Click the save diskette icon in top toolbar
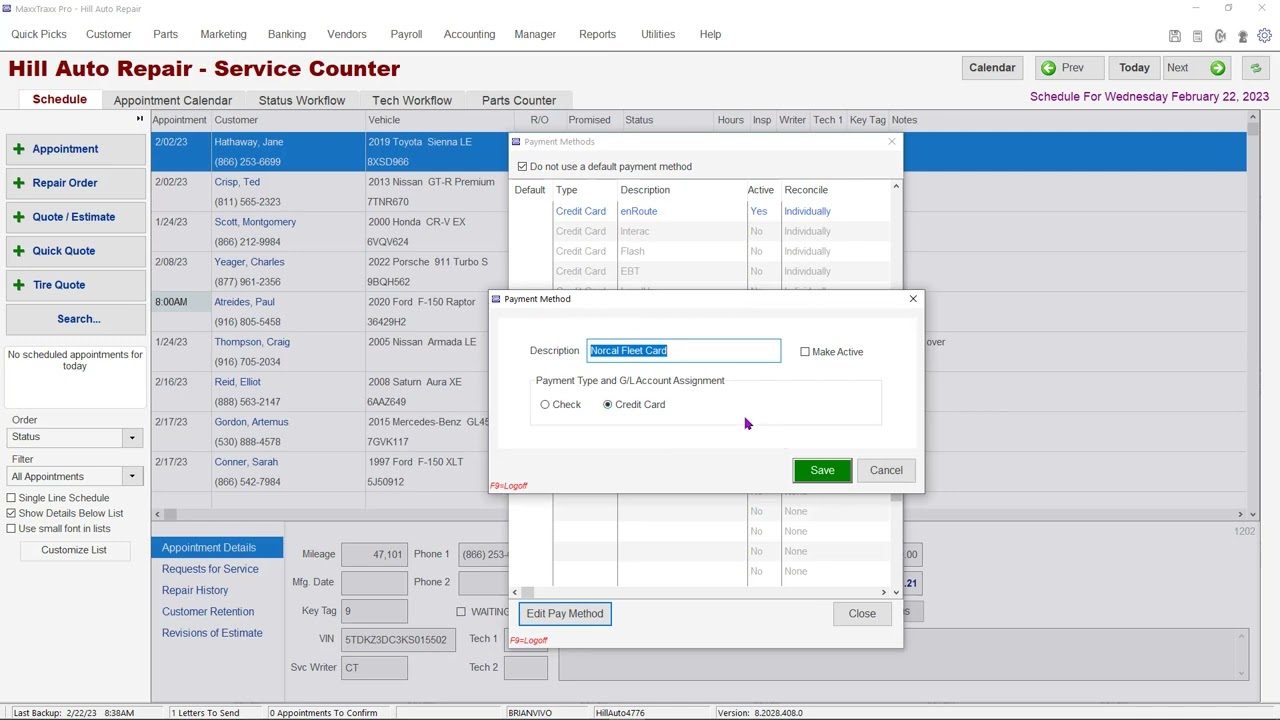The height and width of the screenshot is (720, 1280). coord(1175,36)
